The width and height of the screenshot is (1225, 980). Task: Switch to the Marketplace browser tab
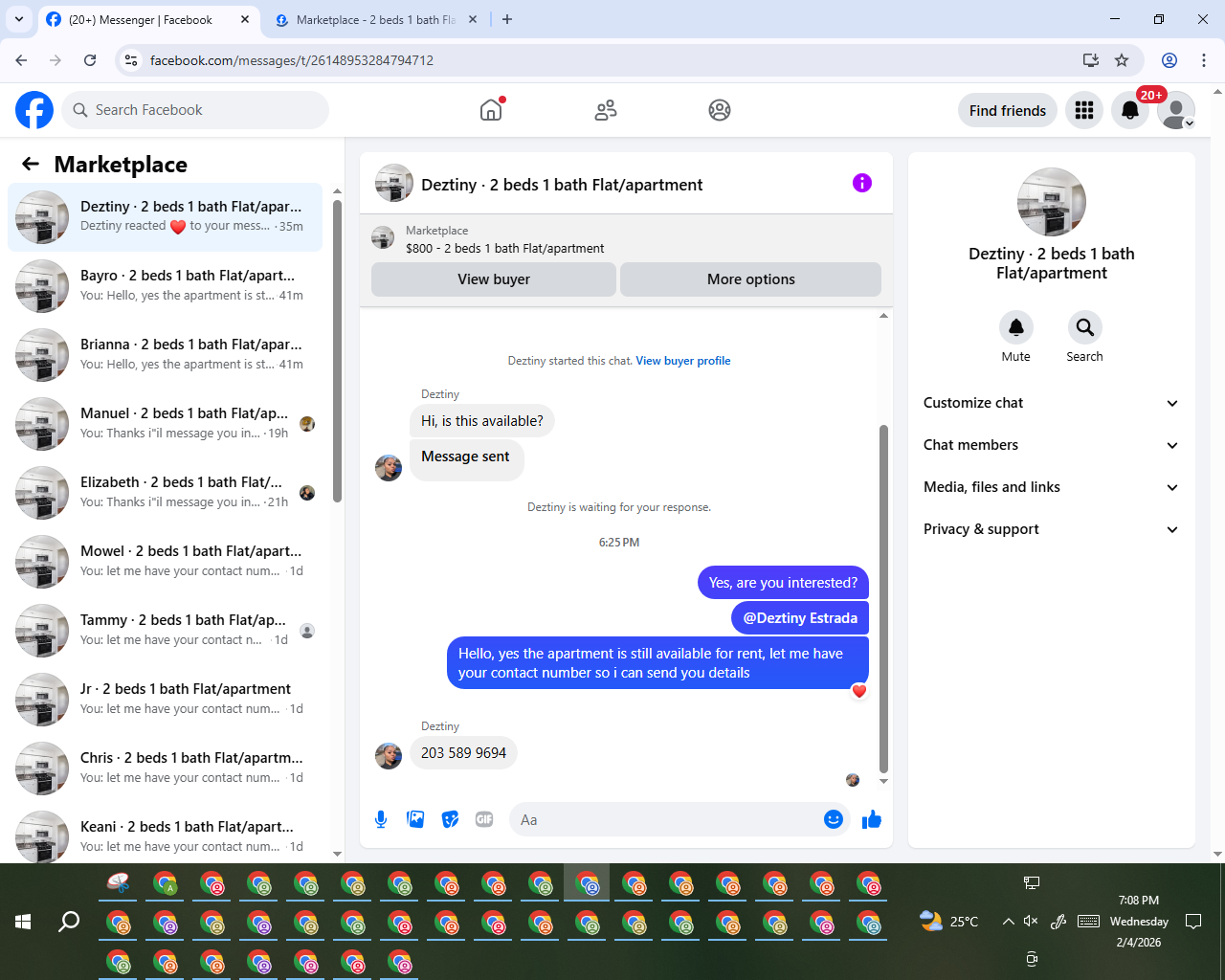(374, 19)
